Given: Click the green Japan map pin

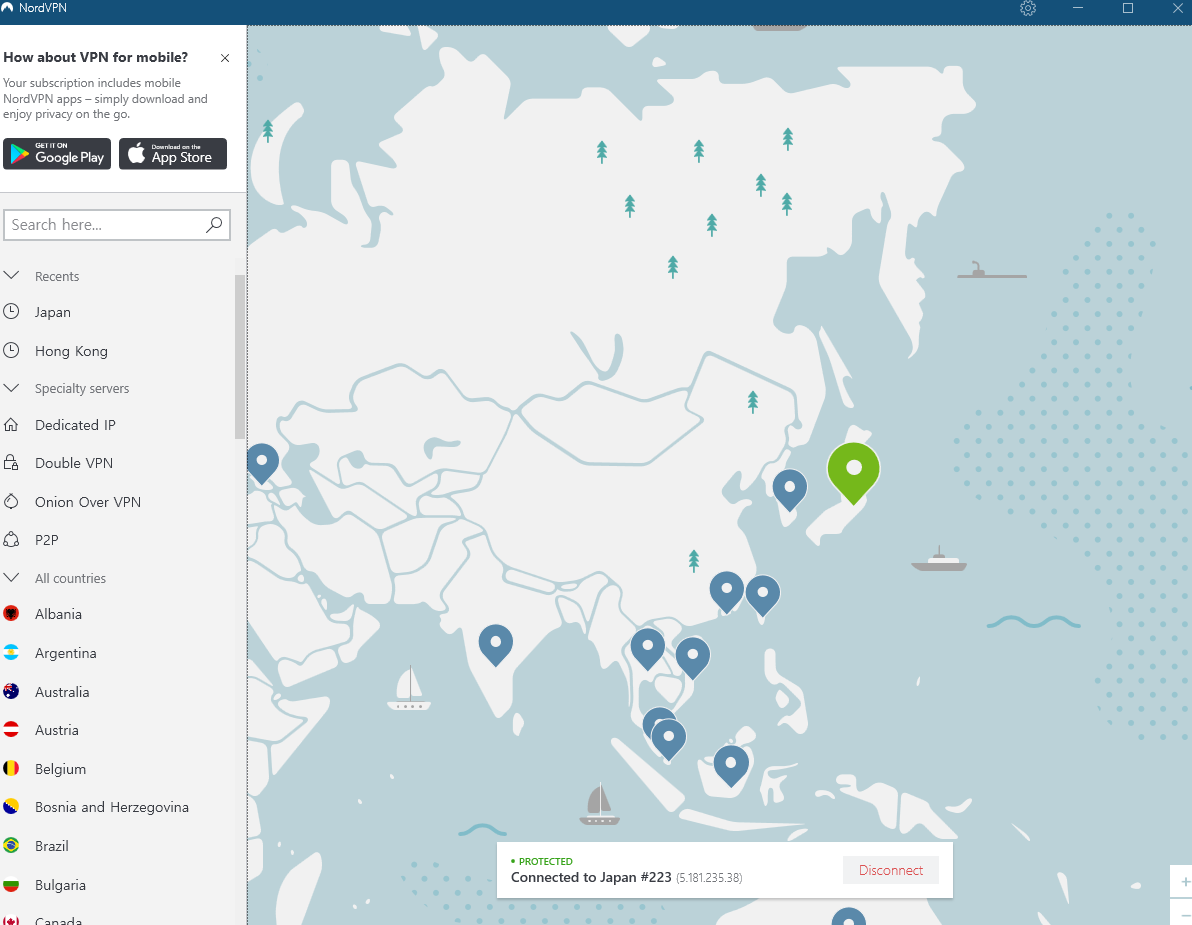Looking at the screenshot, I should (854, 473).
